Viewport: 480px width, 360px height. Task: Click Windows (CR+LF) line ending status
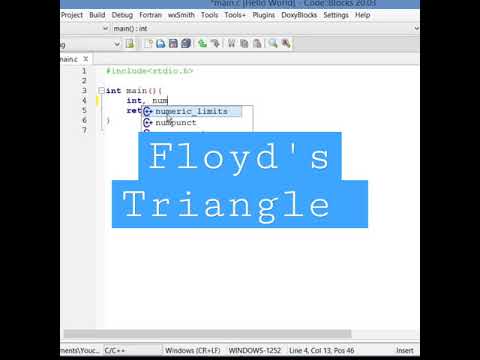[x=193, y=350]
